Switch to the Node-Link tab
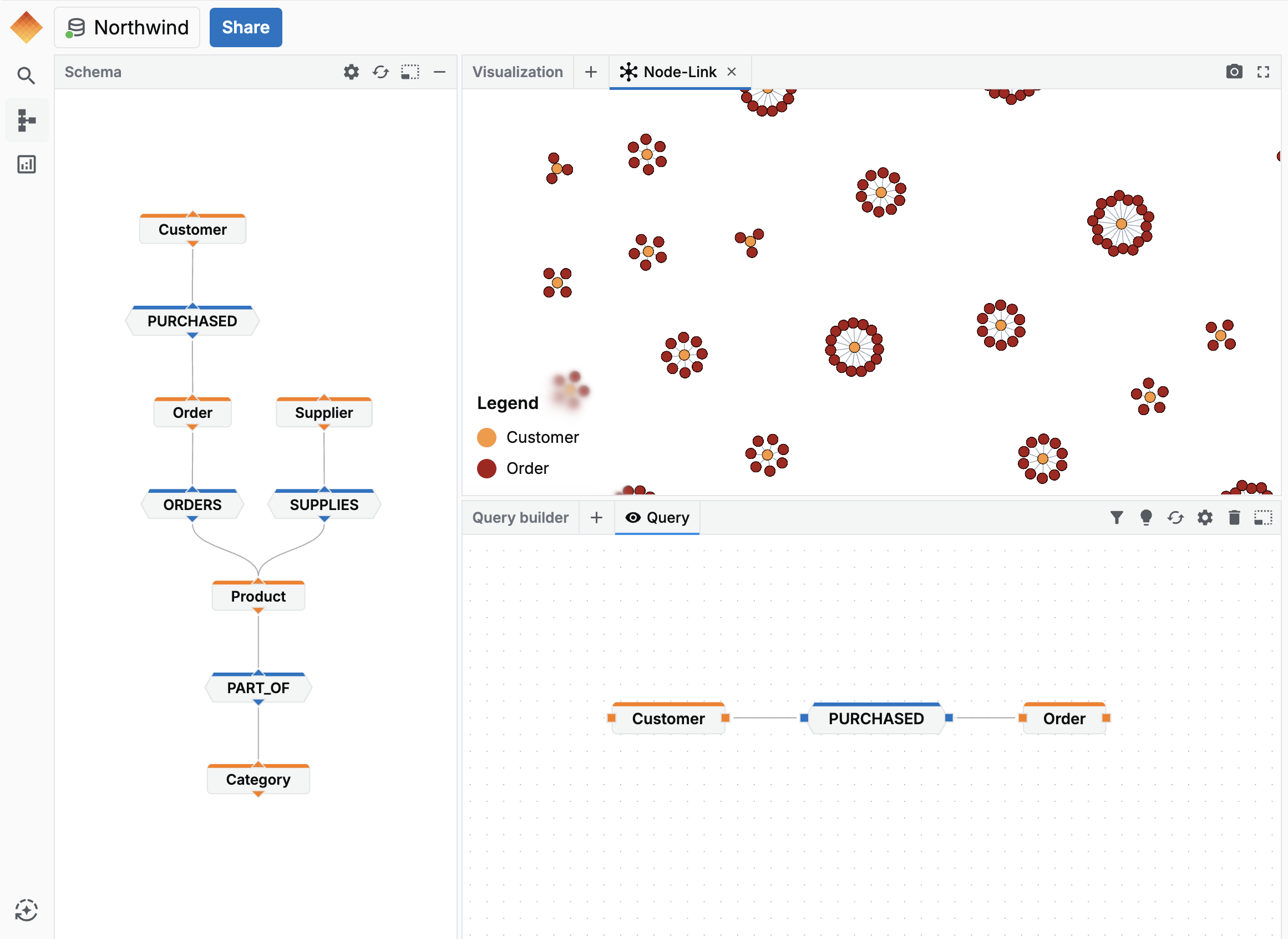Image resolution: width=1288 pixels, height=939 pixels. pos(680,72)
